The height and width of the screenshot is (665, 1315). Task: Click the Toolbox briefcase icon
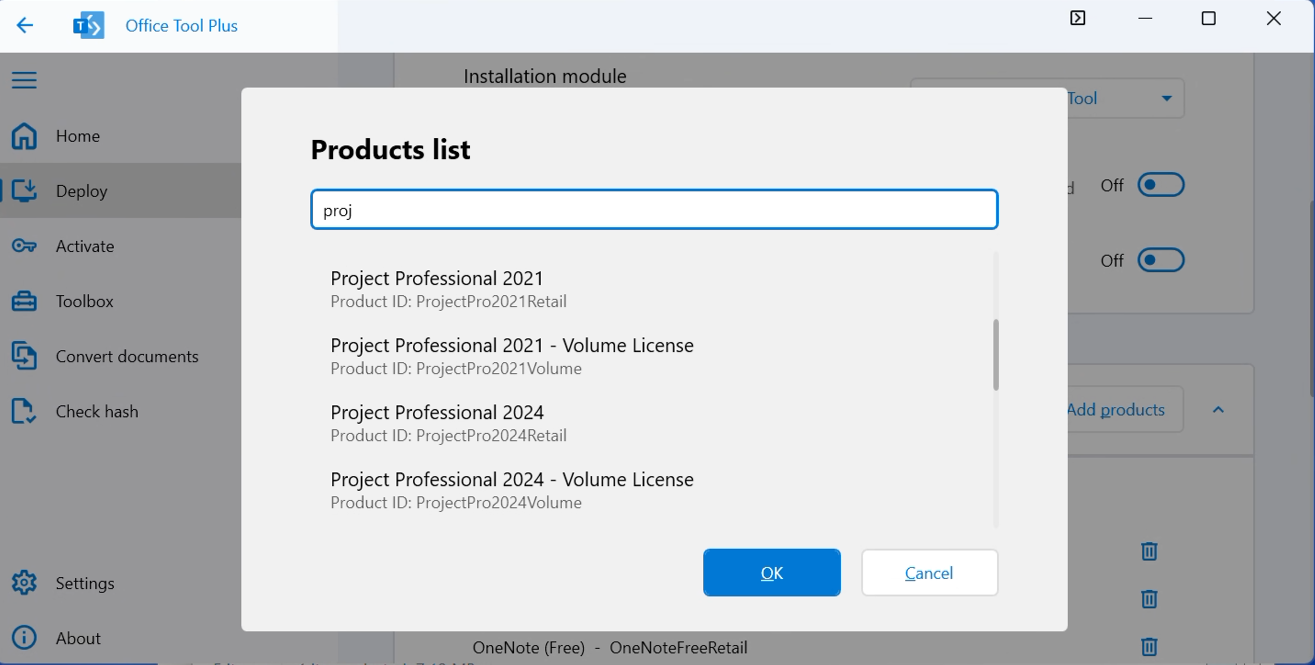[24, 301]
